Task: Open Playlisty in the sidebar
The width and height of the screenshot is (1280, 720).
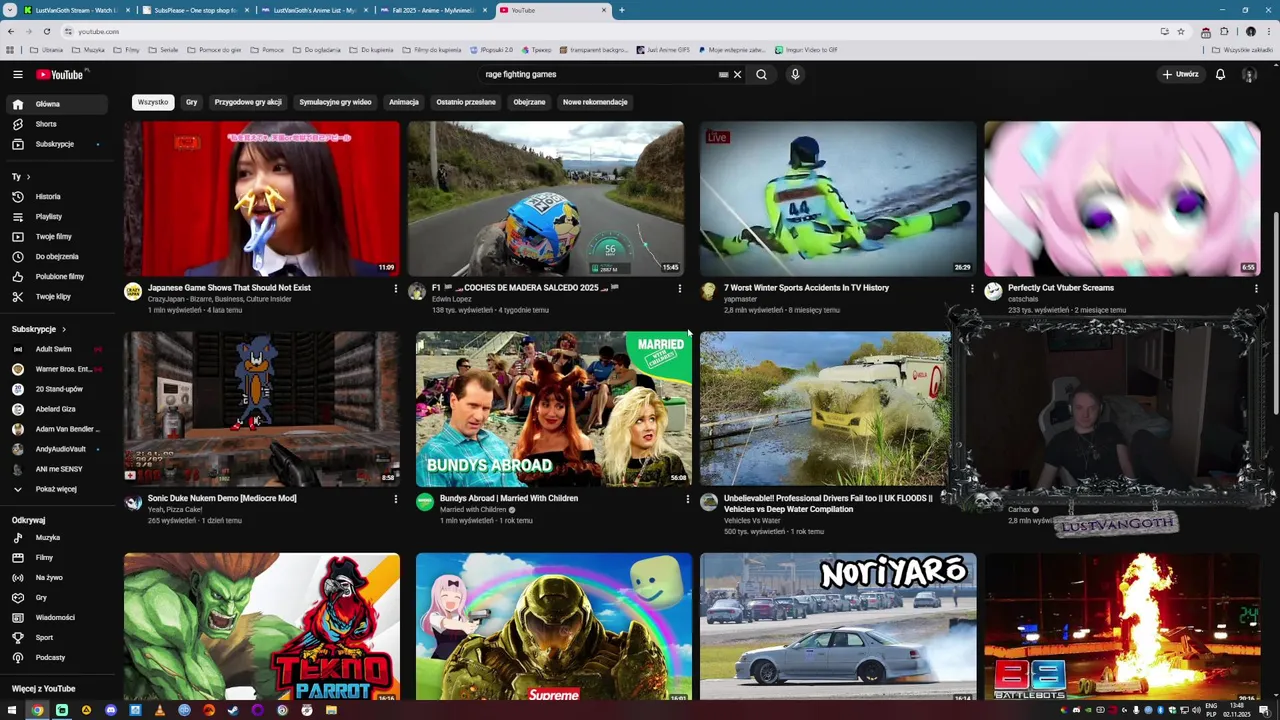Action: (56, 217)
